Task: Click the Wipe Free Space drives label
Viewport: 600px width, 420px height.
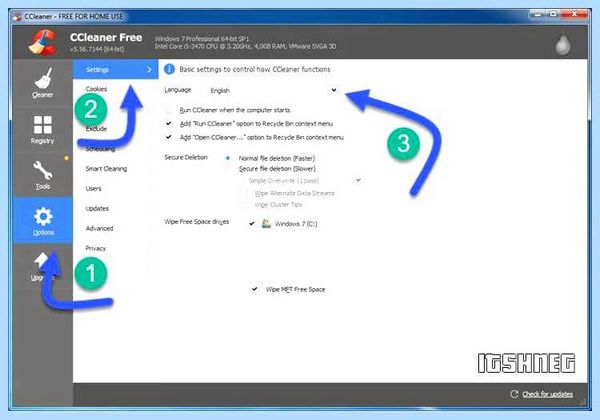Action: point(197,221)
